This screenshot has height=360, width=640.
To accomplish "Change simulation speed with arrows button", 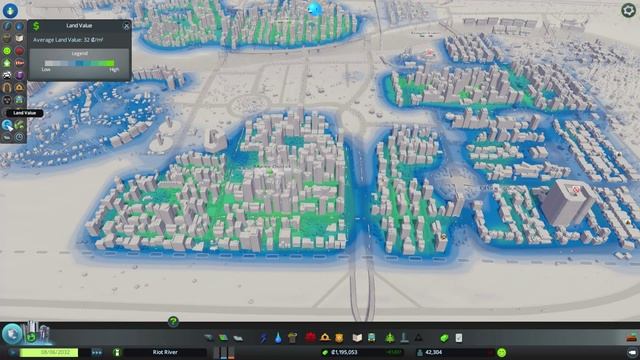I will pyautogui.click(x=97, y=352).
